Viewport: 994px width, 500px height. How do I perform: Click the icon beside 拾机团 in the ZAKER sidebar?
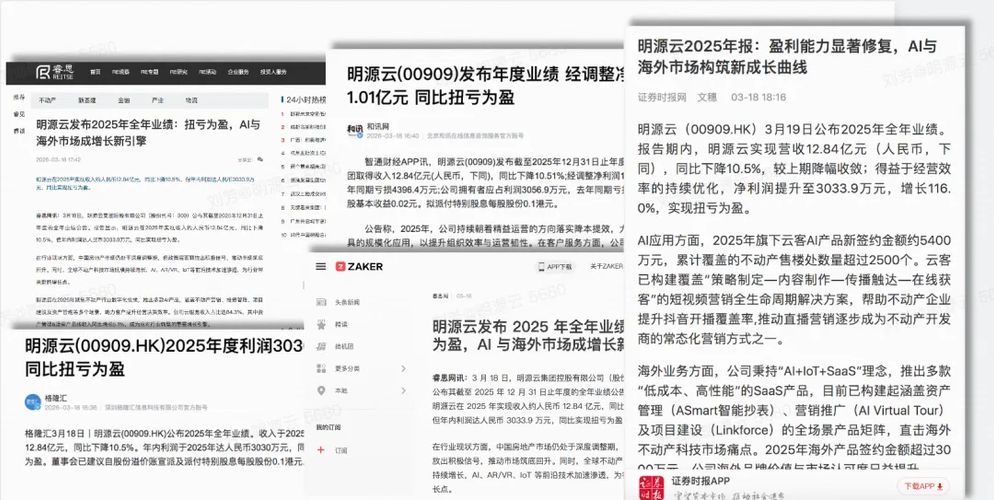point(321,346)
